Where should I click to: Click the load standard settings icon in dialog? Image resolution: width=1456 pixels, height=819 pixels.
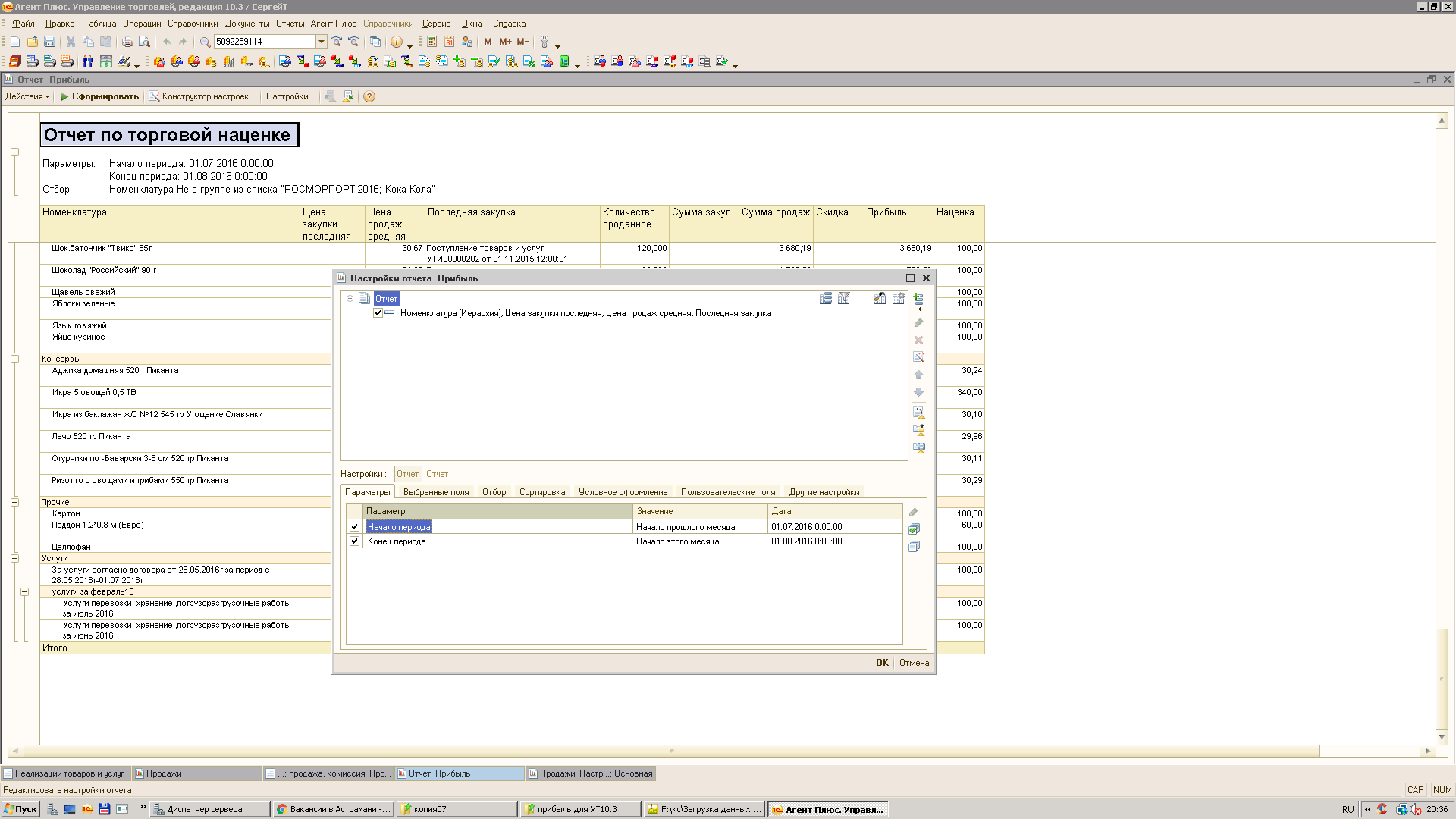pyautogui.click(x=918, y=413)
